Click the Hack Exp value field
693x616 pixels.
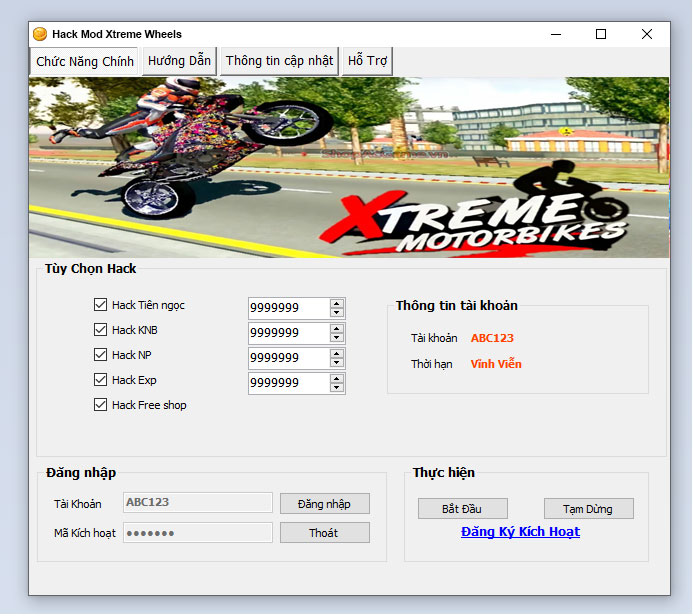pos(289,383)
